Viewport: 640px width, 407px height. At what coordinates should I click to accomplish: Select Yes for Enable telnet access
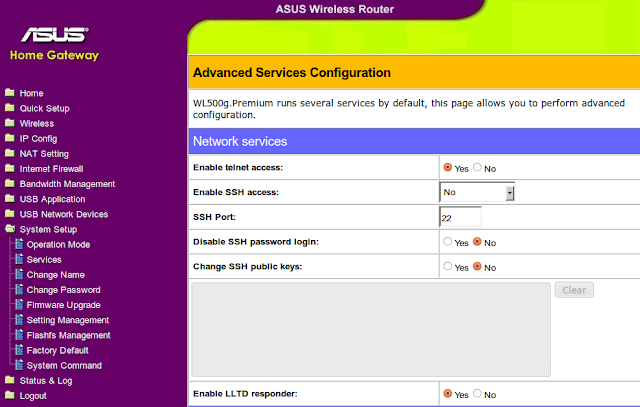pyautogui.click(x=448, y=167)
